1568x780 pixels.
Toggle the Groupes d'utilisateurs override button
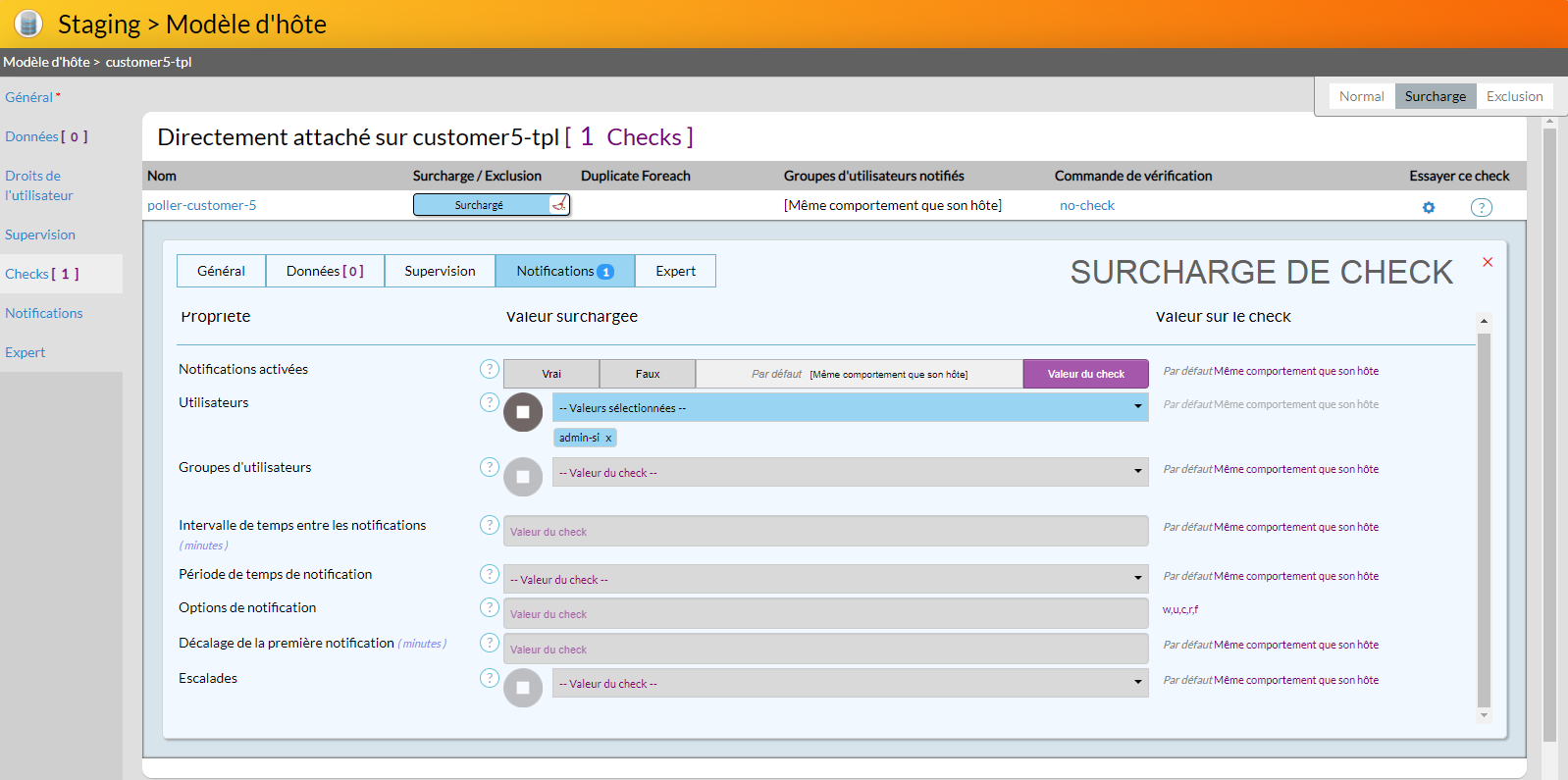523,477
